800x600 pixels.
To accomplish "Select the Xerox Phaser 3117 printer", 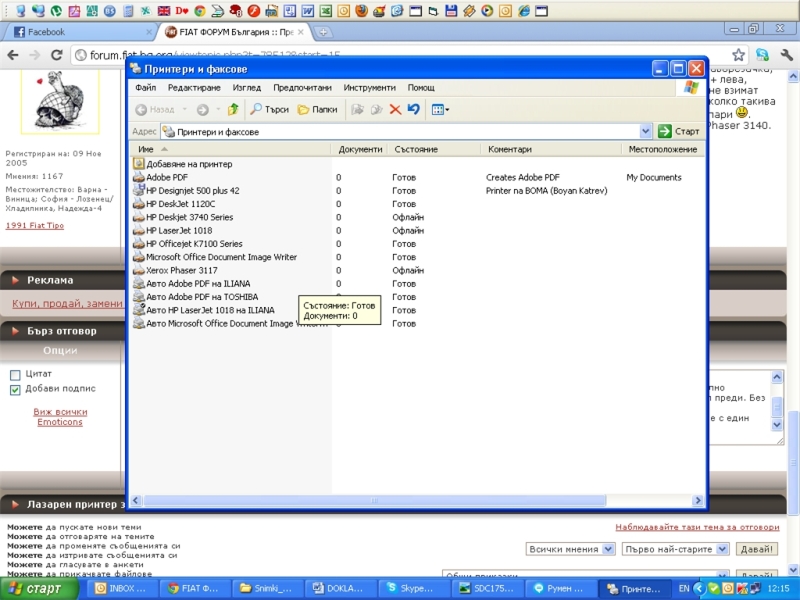I will click(x=182, y=270).
